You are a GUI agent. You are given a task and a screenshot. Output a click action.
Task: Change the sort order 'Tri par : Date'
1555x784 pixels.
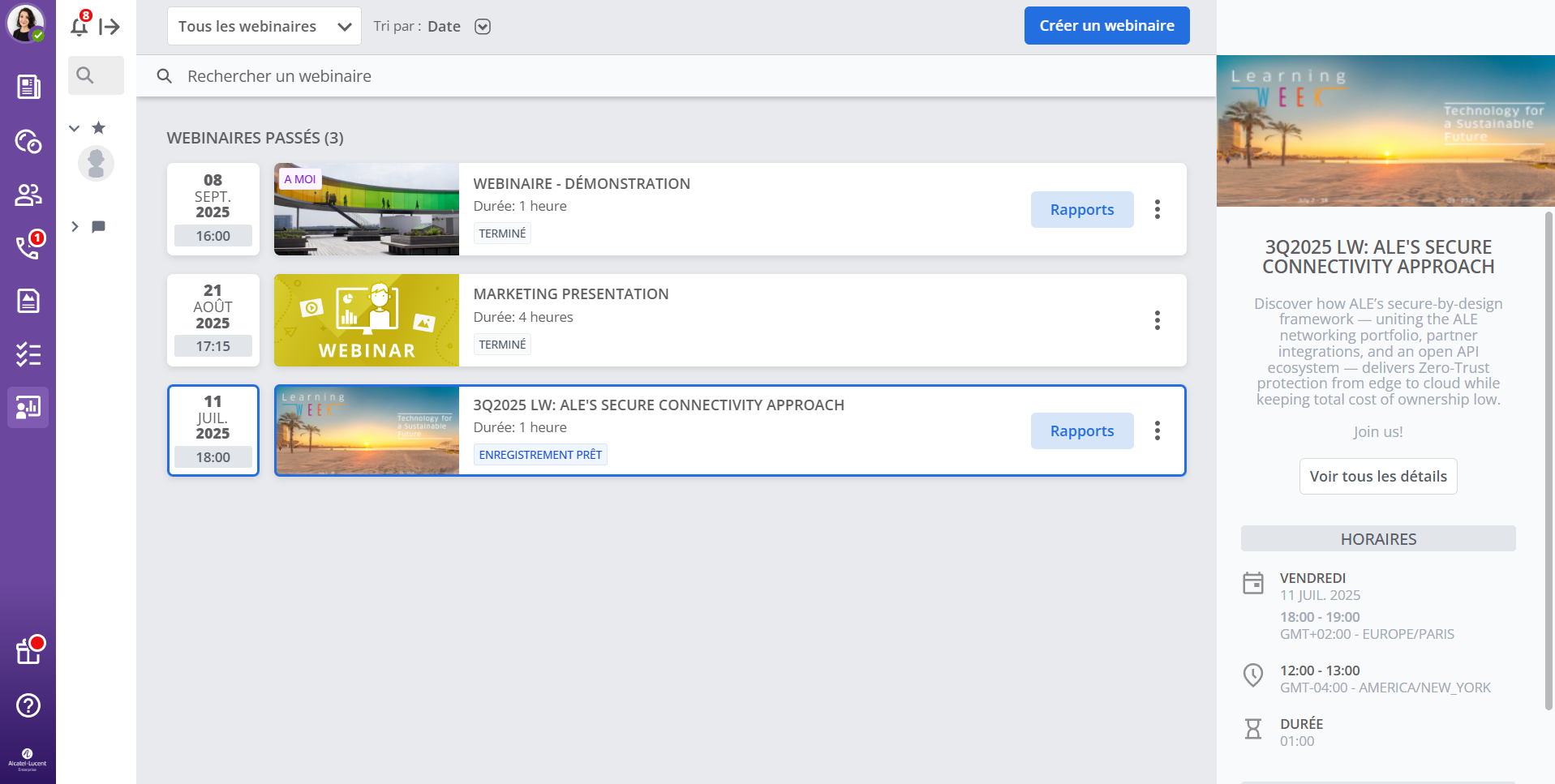point(432,27)
